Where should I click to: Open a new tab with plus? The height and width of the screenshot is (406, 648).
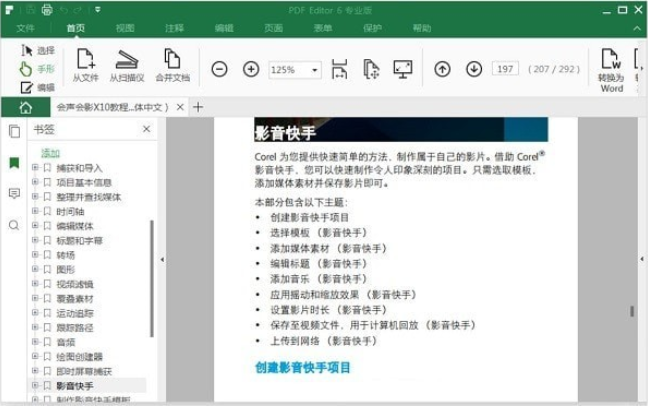coord(198,107)
